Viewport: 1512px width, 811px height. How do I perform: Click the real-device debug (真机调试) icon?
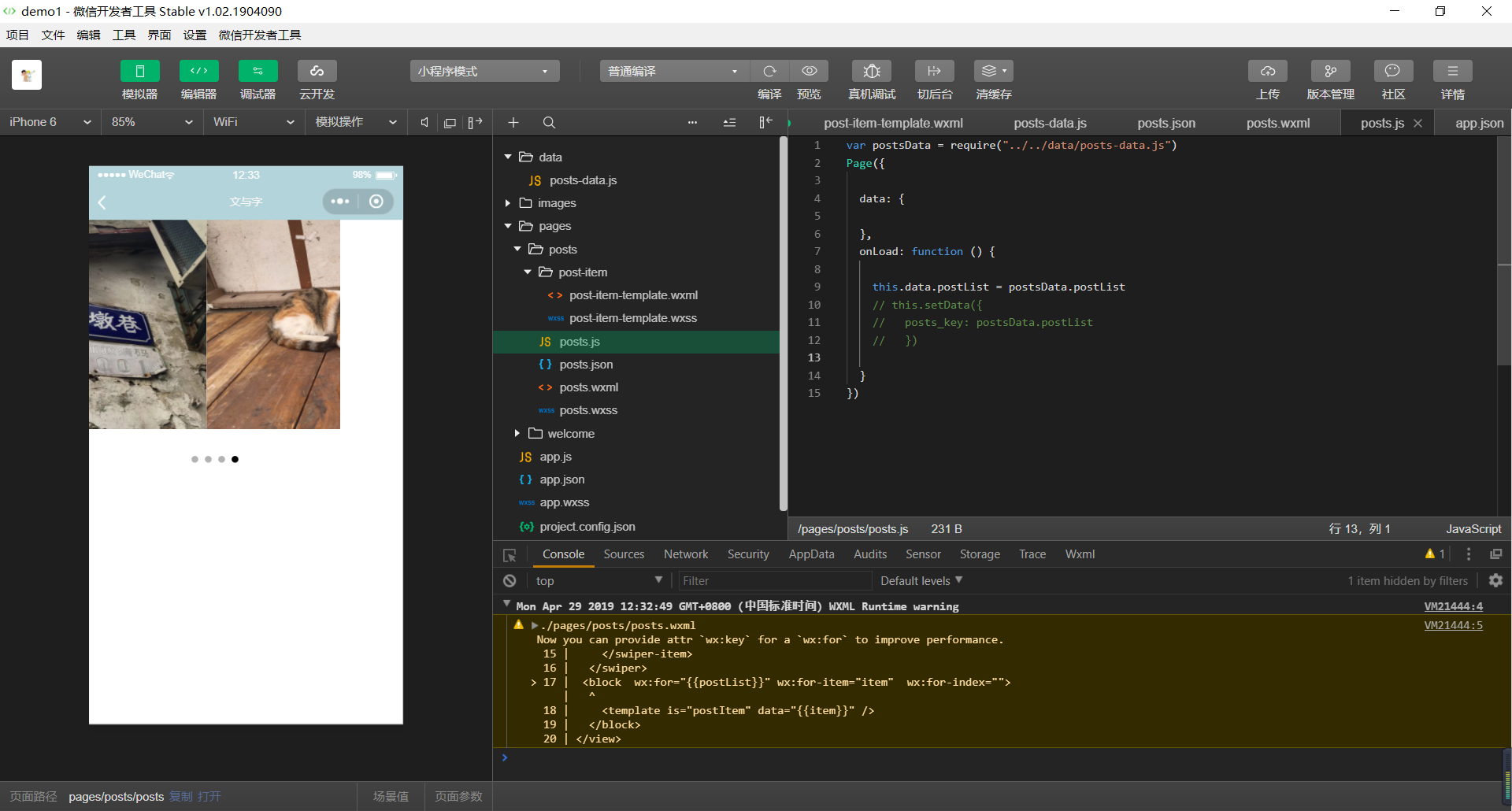[871, 71]
